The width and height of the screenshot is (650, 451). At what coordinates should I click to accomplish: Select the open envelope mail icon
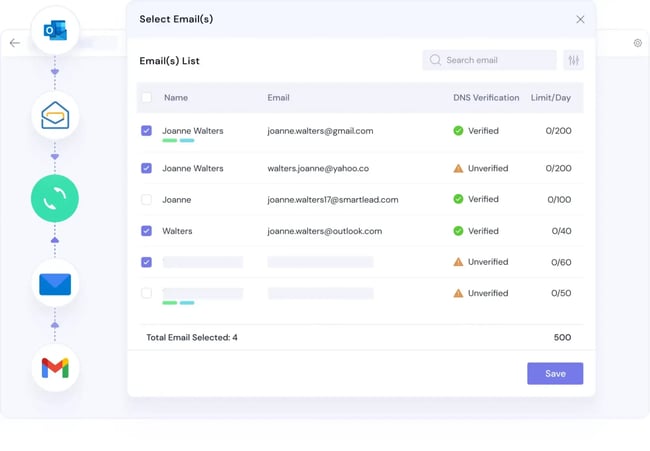click(55, 117)
